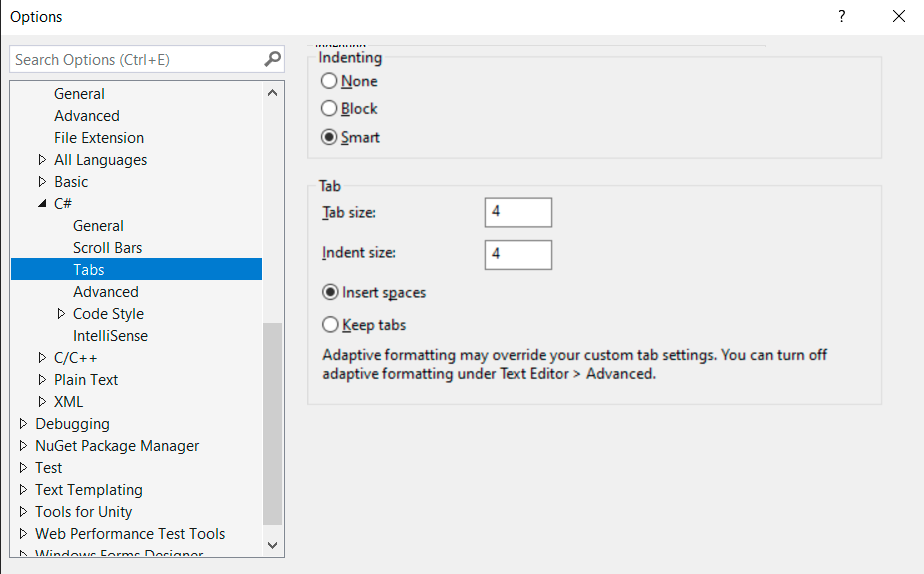
Task: Open Advanced under C#
Action: [x=105, y=292]
